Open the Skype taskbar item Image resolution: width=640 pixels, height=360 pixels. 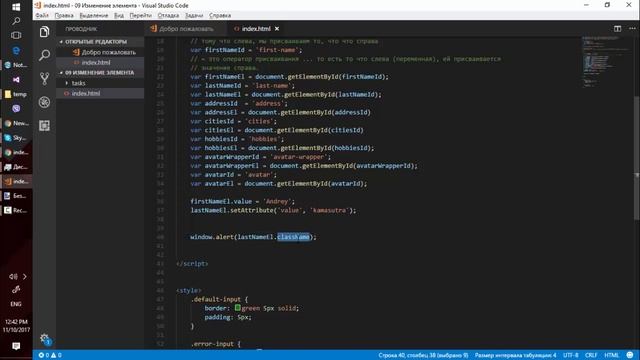(x=16, y=138)
